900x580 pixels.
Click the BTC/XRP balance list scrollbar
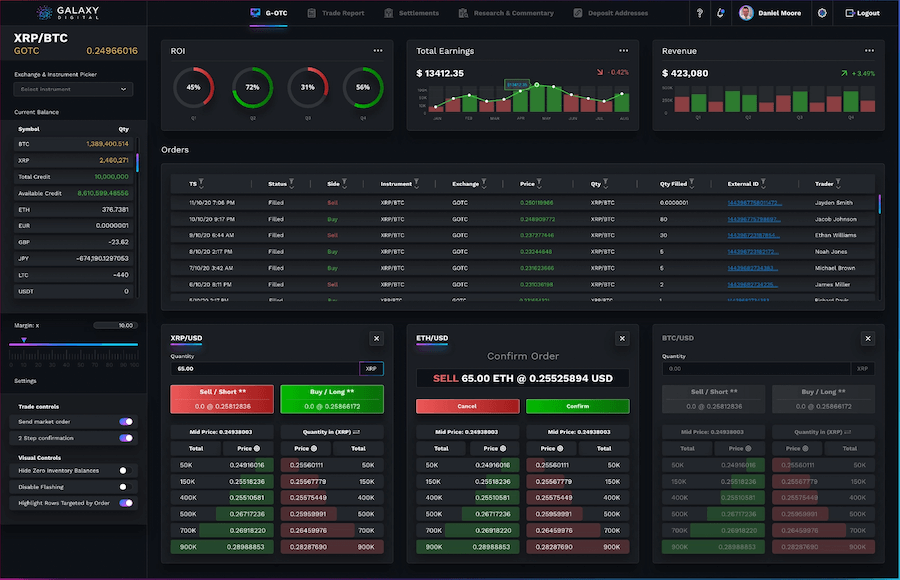tap(137, 163)
